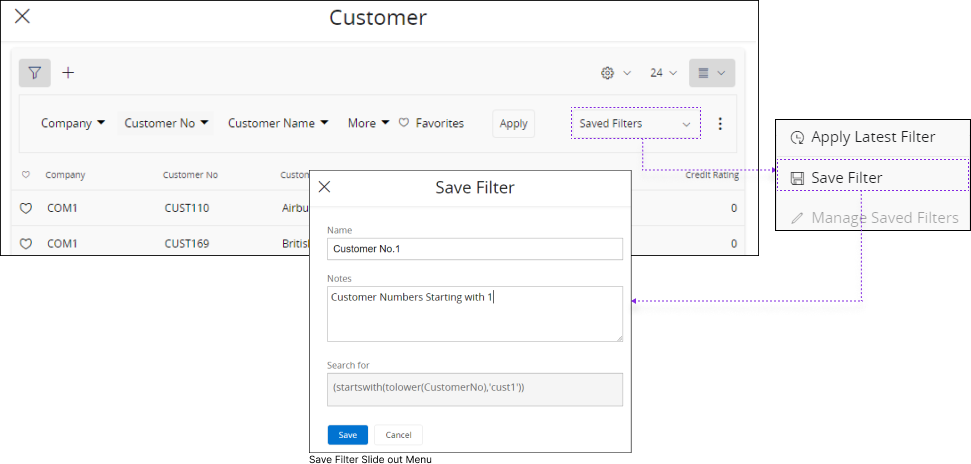Click the Notes resize grip handle
The image size is (971, 464).
pos(619,338)
